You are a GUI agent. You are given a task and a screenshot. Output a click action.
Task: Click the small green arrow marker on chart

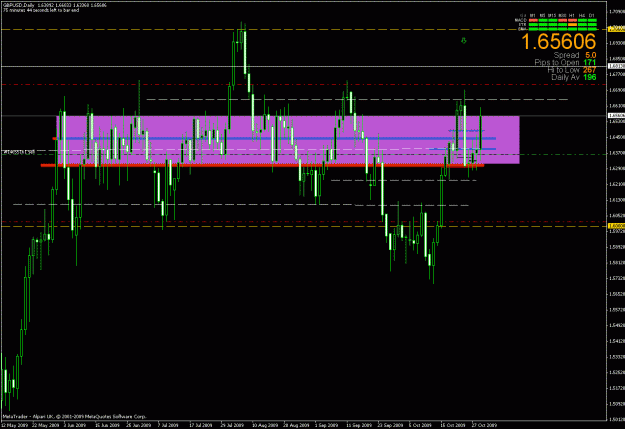point(464,40)
